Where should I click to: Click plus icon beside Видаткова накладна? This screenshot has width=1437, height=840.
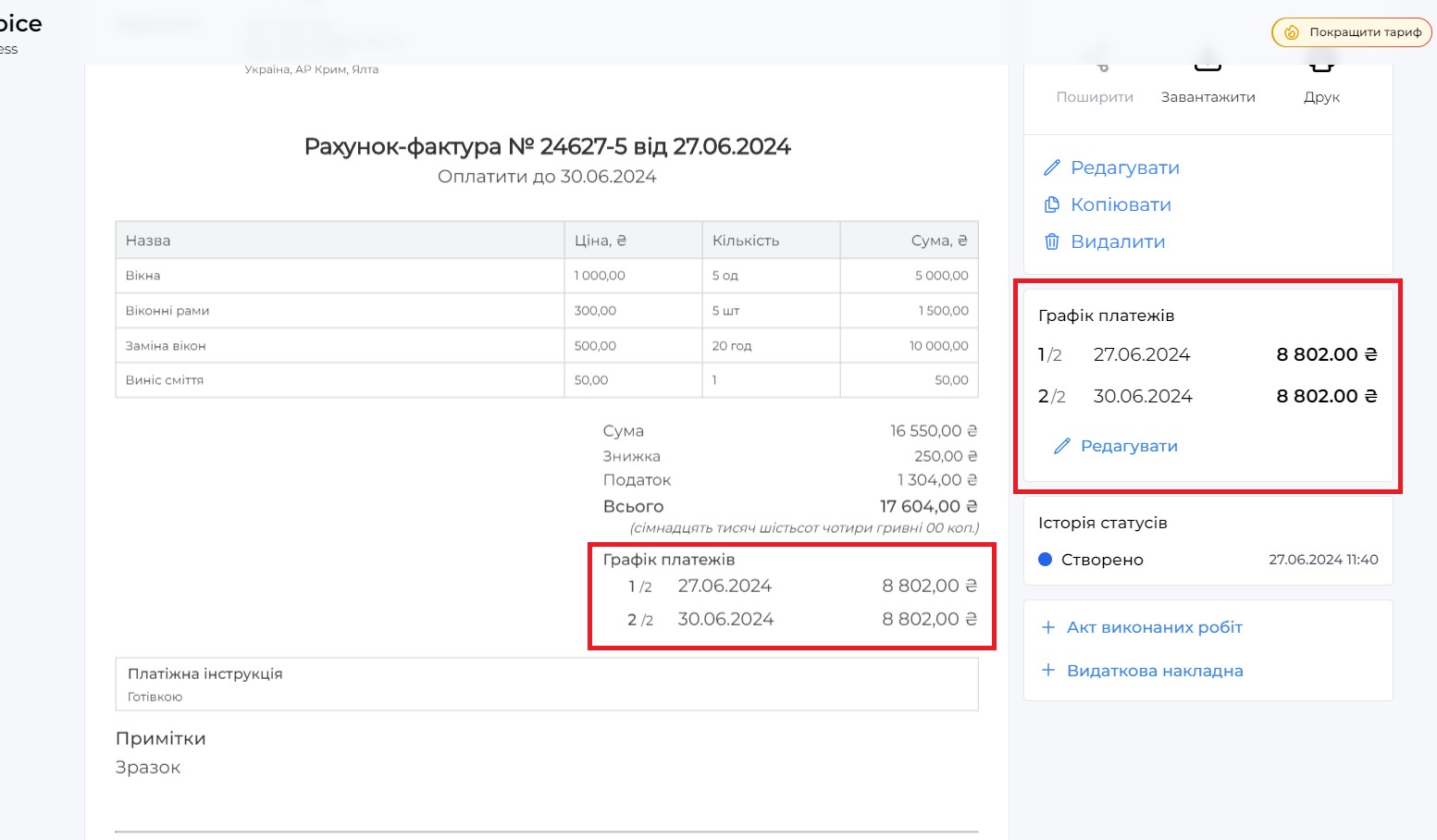click(1048, 671)
